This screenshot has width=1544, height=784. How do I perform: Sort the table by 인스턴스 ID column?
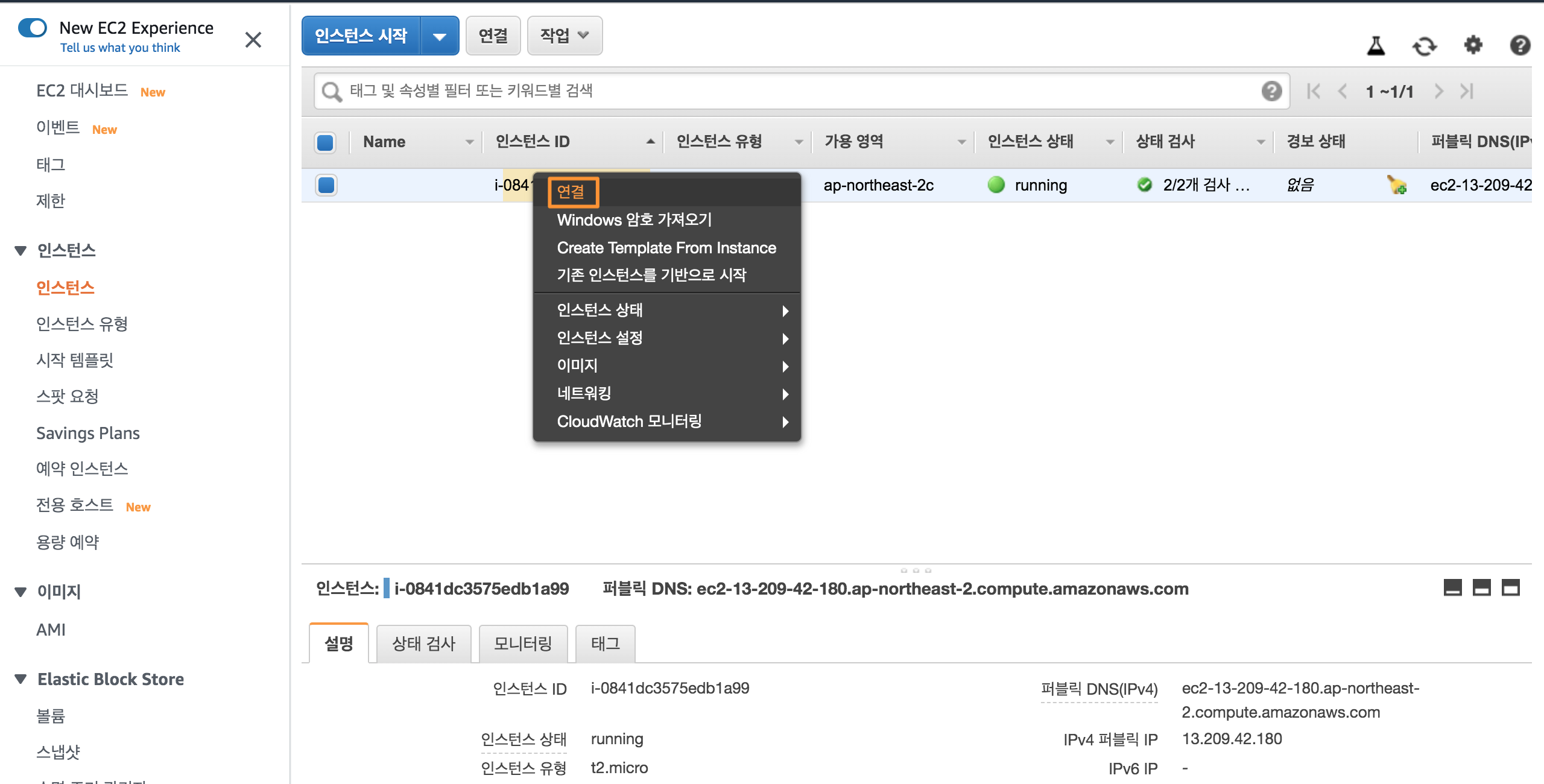[533, 142]
